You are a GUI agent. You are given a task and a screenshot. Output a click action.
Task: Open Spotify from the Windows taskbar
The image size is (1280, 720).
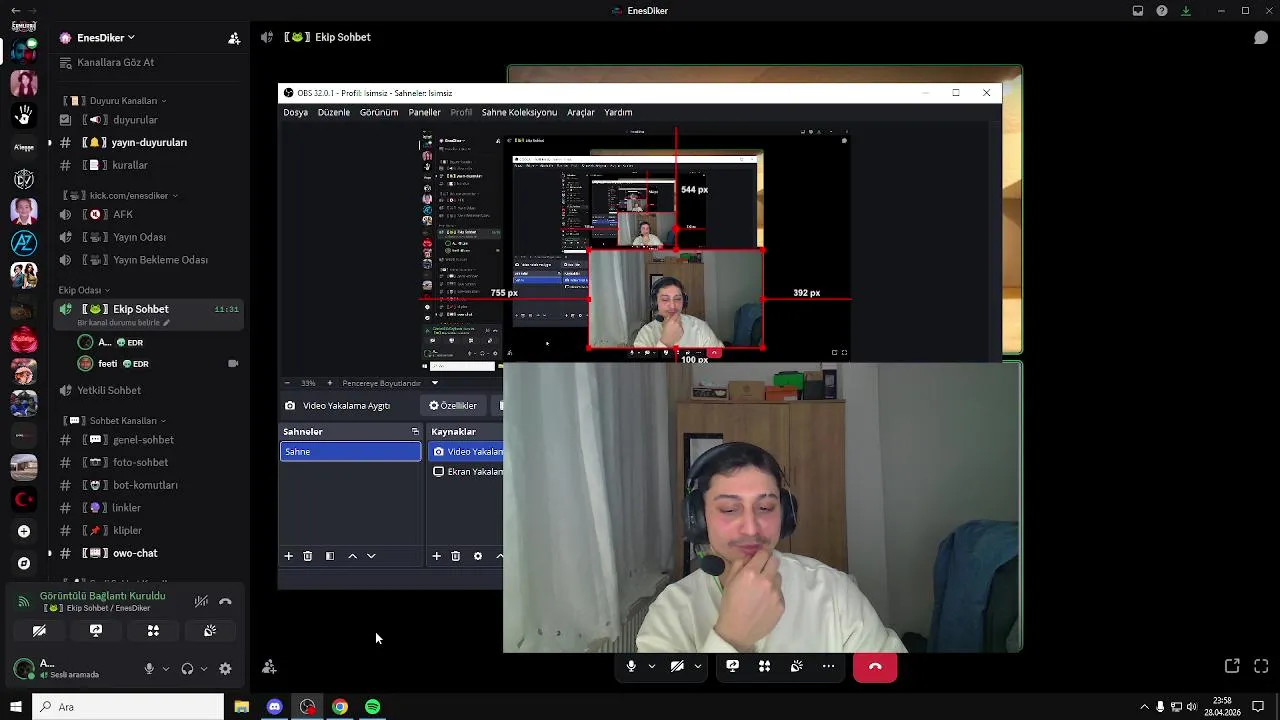pyautogui.click(x=372, y=707)
